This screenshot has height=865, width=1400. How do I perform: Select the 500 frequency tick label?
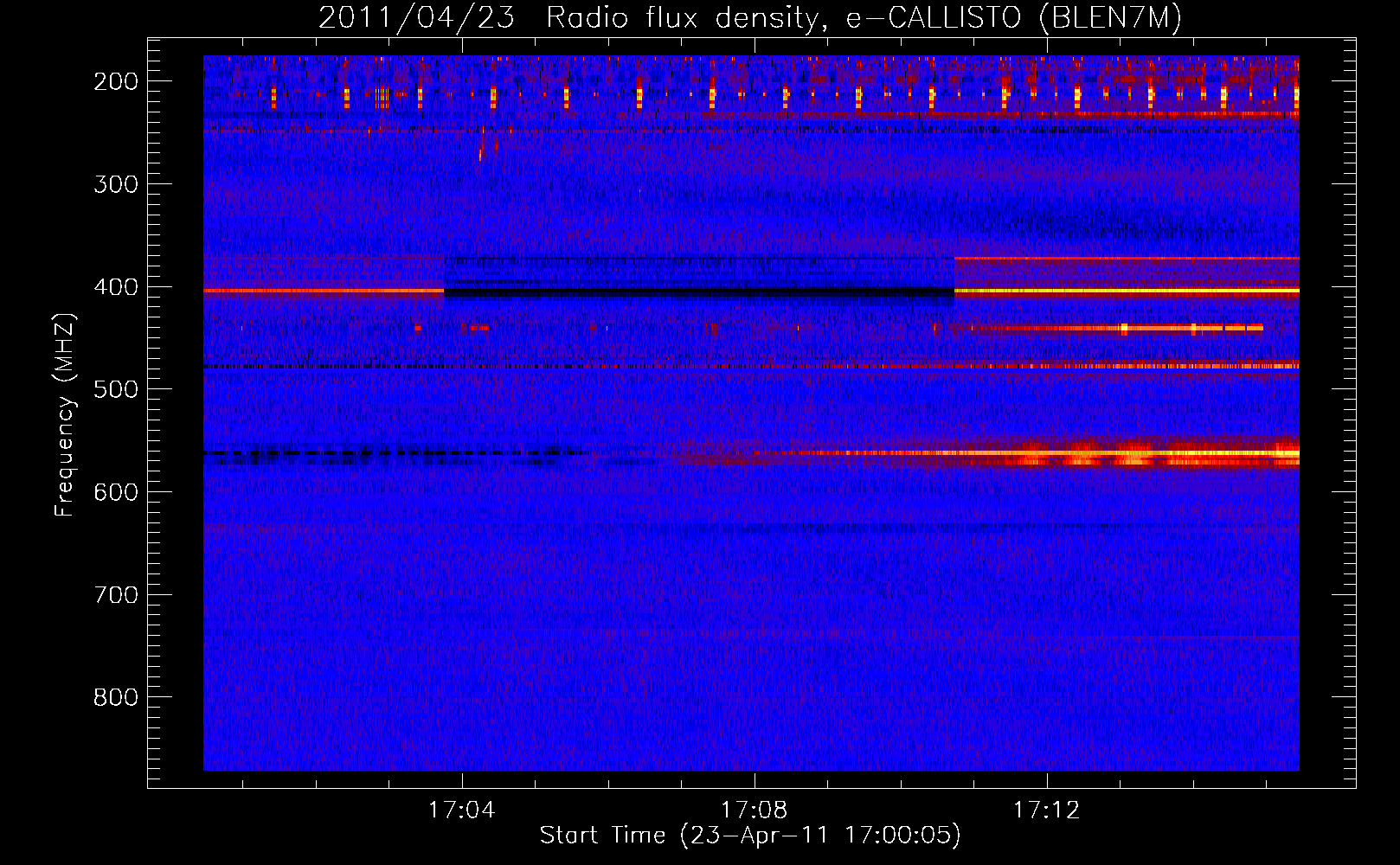[x=116, y=390]
